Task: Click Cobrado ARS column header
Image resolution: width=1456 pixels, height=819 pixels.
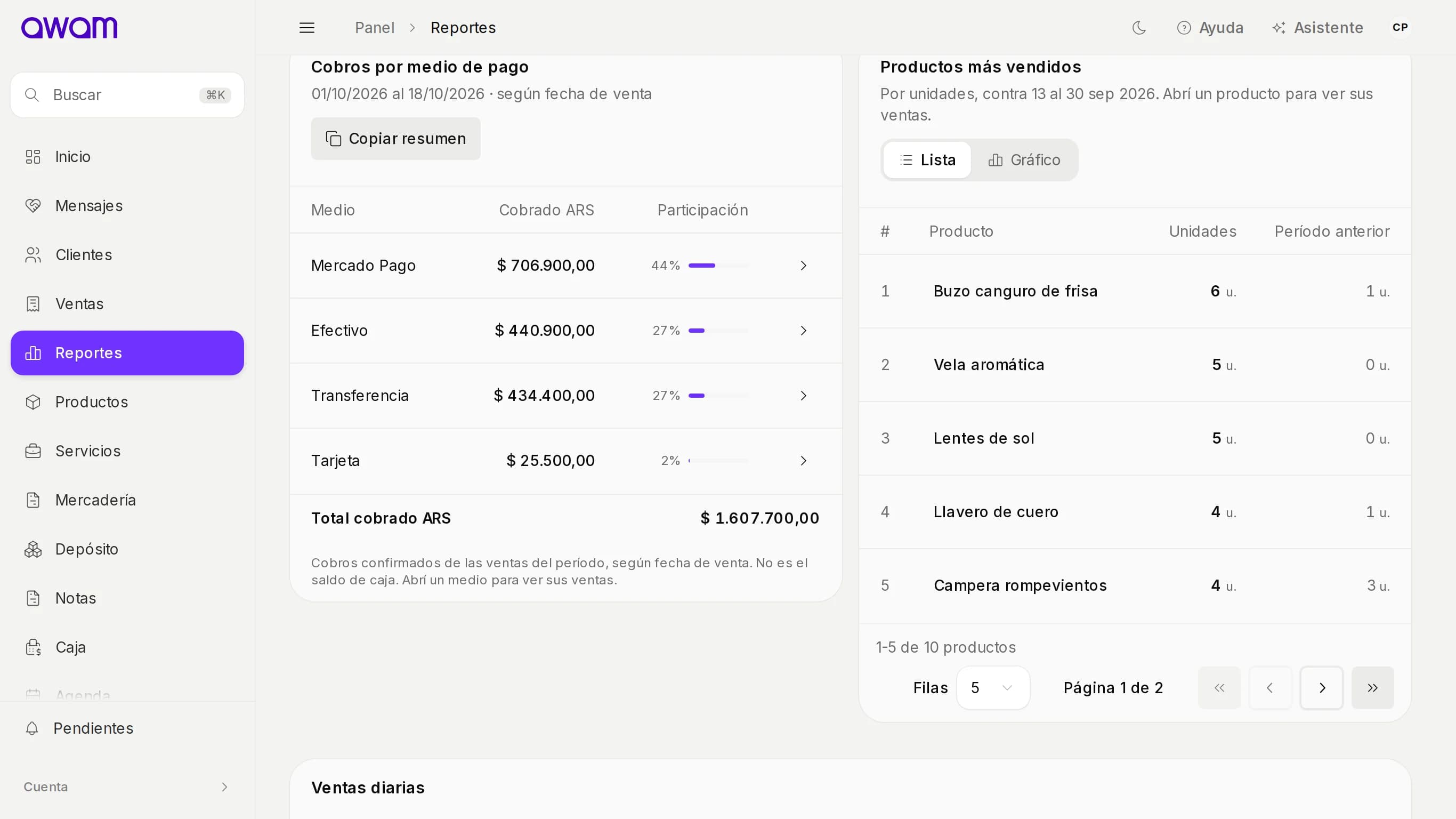Action: tap(546, 210)
